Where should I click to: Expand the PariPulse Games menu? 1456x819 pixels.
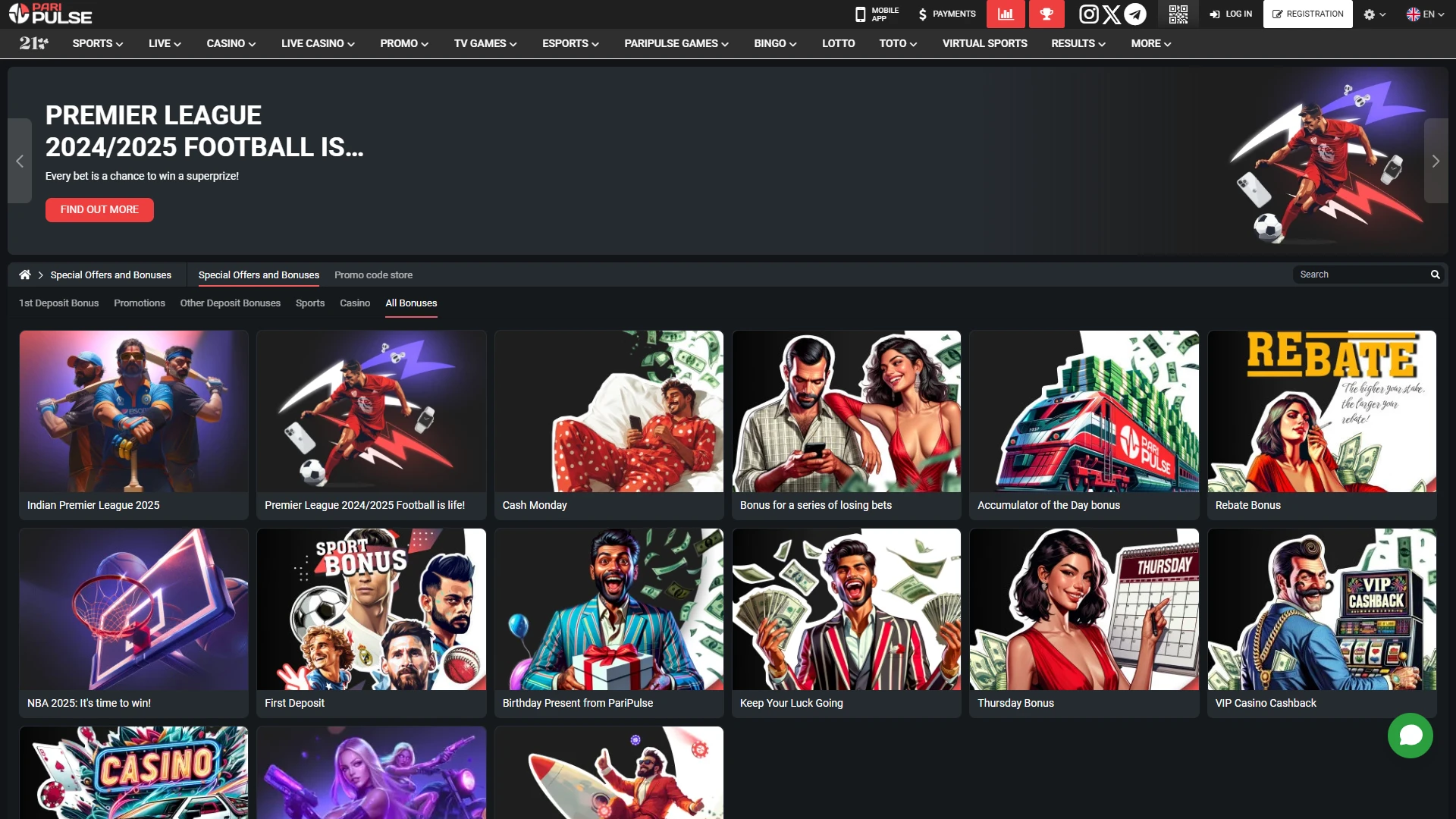pyautogui.click(x=676, y=43)
